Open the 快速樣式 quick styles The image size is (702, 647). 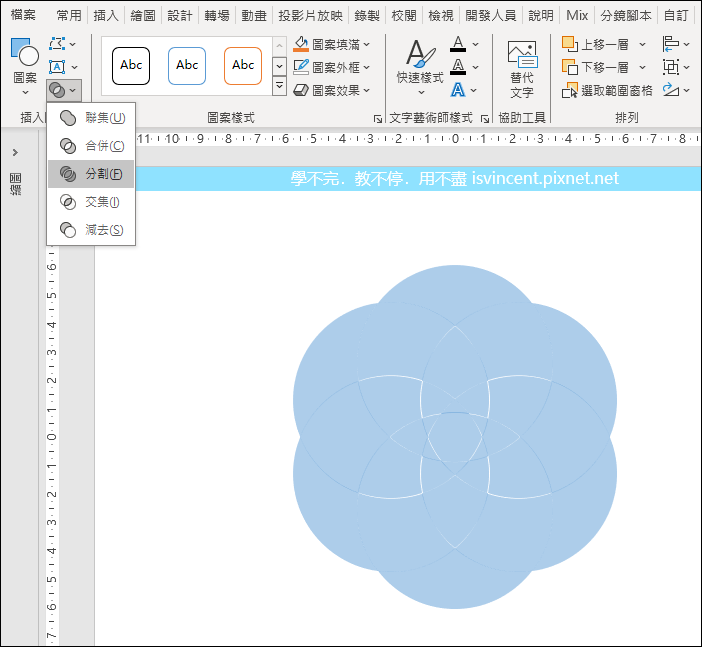(420, 67)
